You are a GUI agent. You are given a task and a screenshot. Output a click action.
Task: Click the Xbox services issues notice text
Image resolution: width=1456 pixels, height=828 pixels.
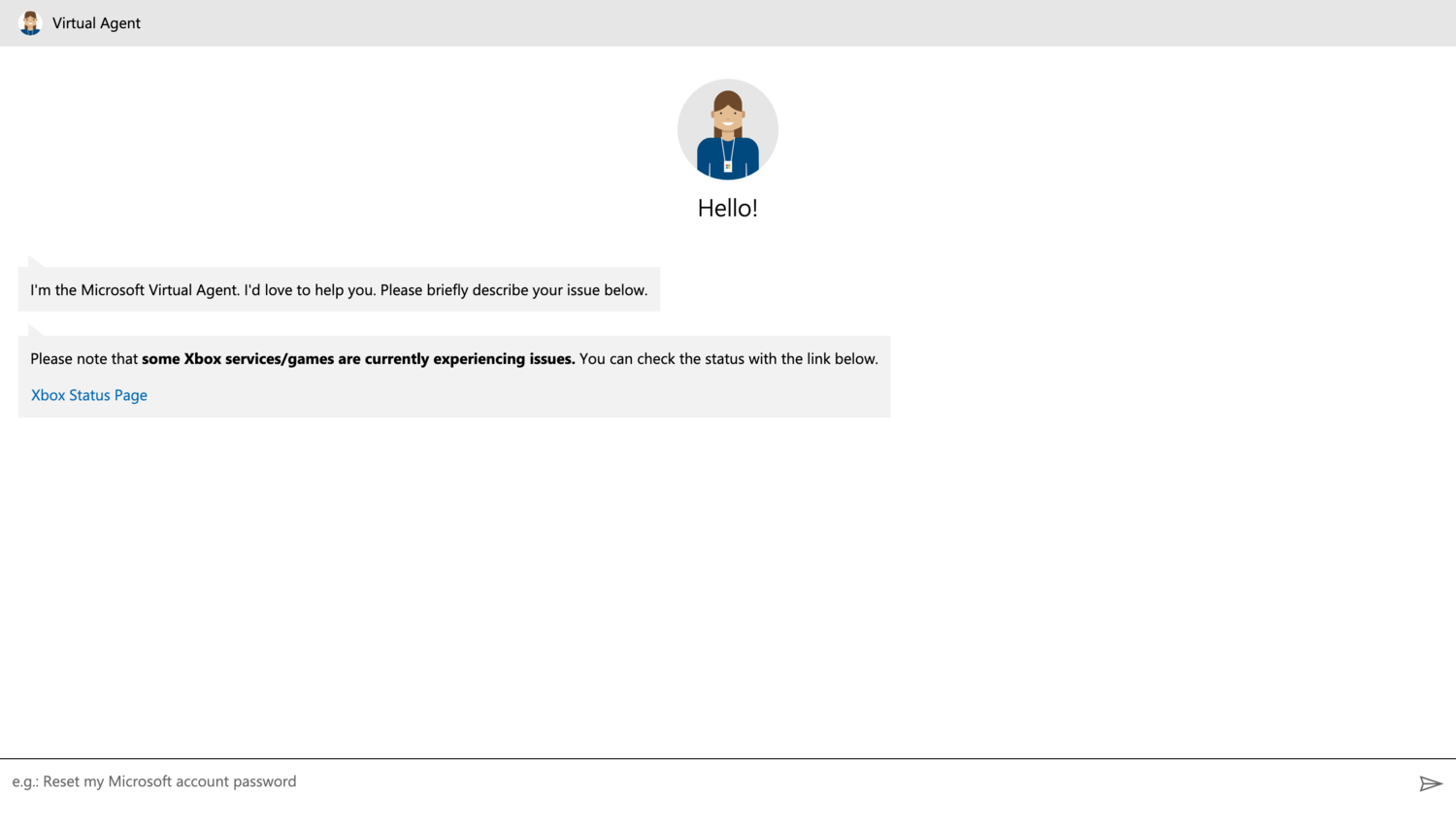point(454,359)
